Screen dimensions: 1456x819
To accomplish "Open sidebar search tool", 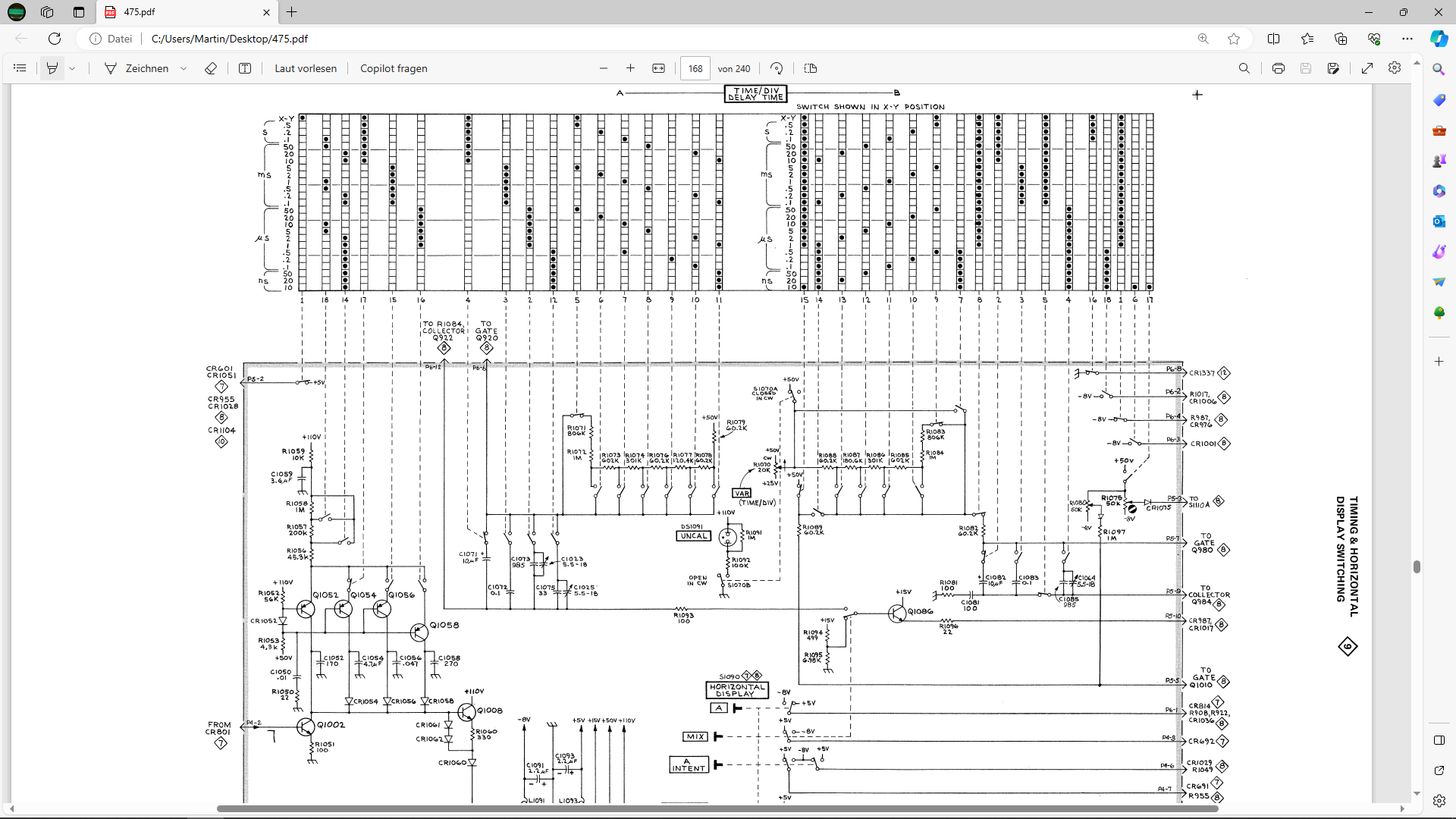I will click(1439, 69).
